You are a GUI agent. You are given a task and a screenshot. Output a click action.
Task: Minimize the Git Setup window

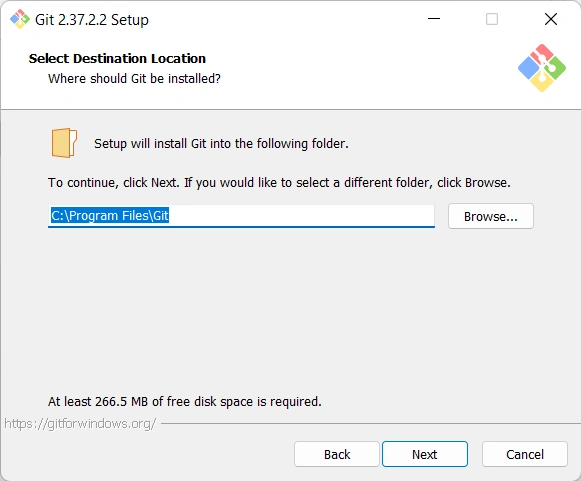434,19
